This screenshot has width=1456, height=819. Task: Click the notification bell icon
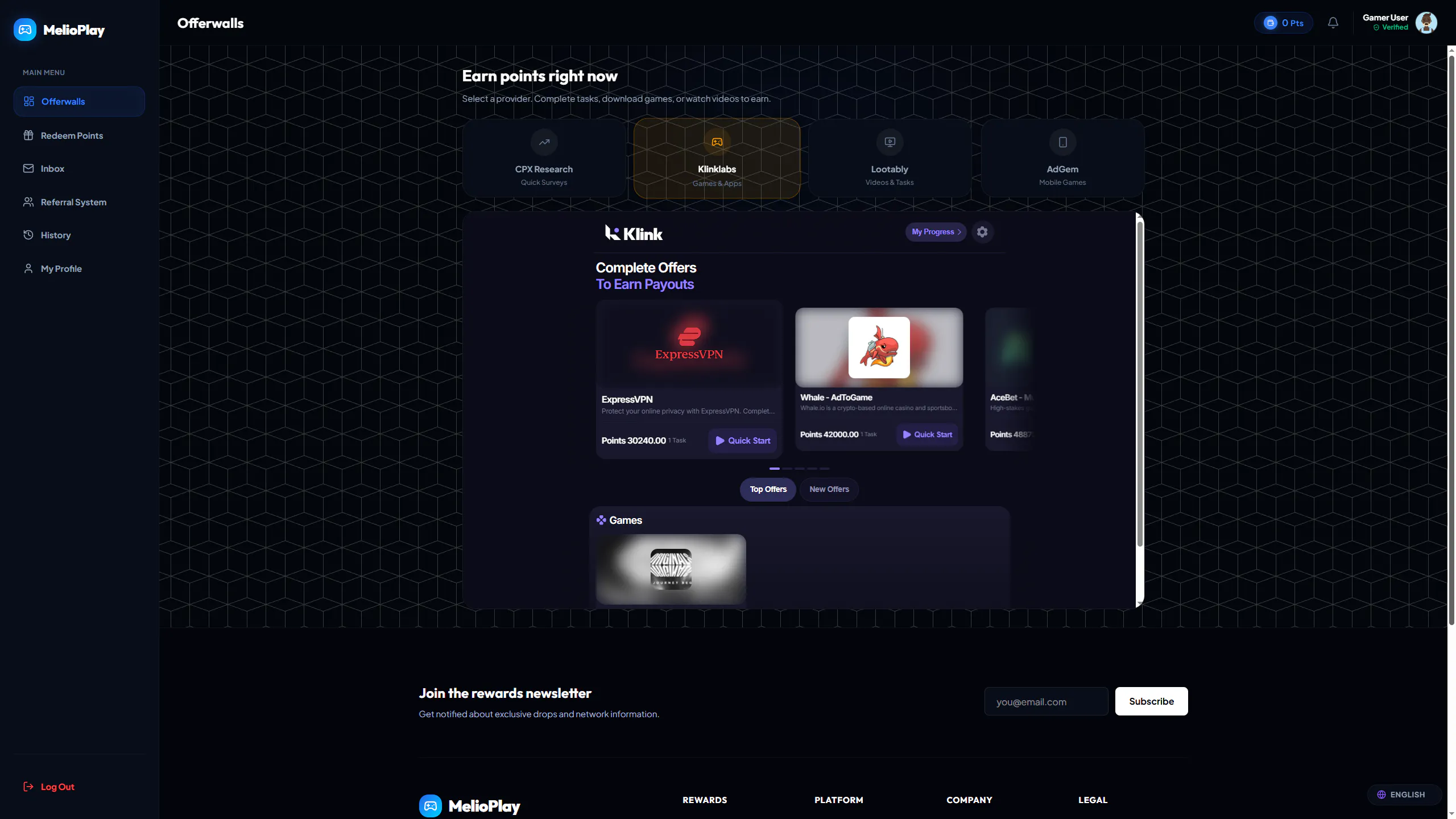click(x=1333, y=23)
